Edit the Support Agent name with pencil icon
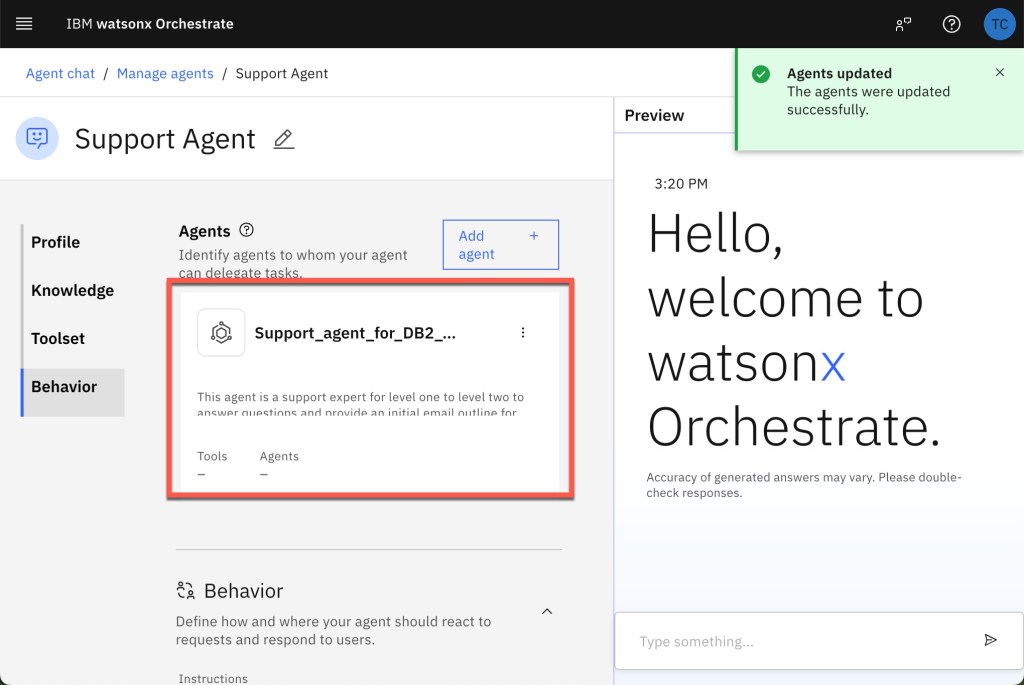The width and height of the screenshot is (1024, 685). (x=284, y=139)
